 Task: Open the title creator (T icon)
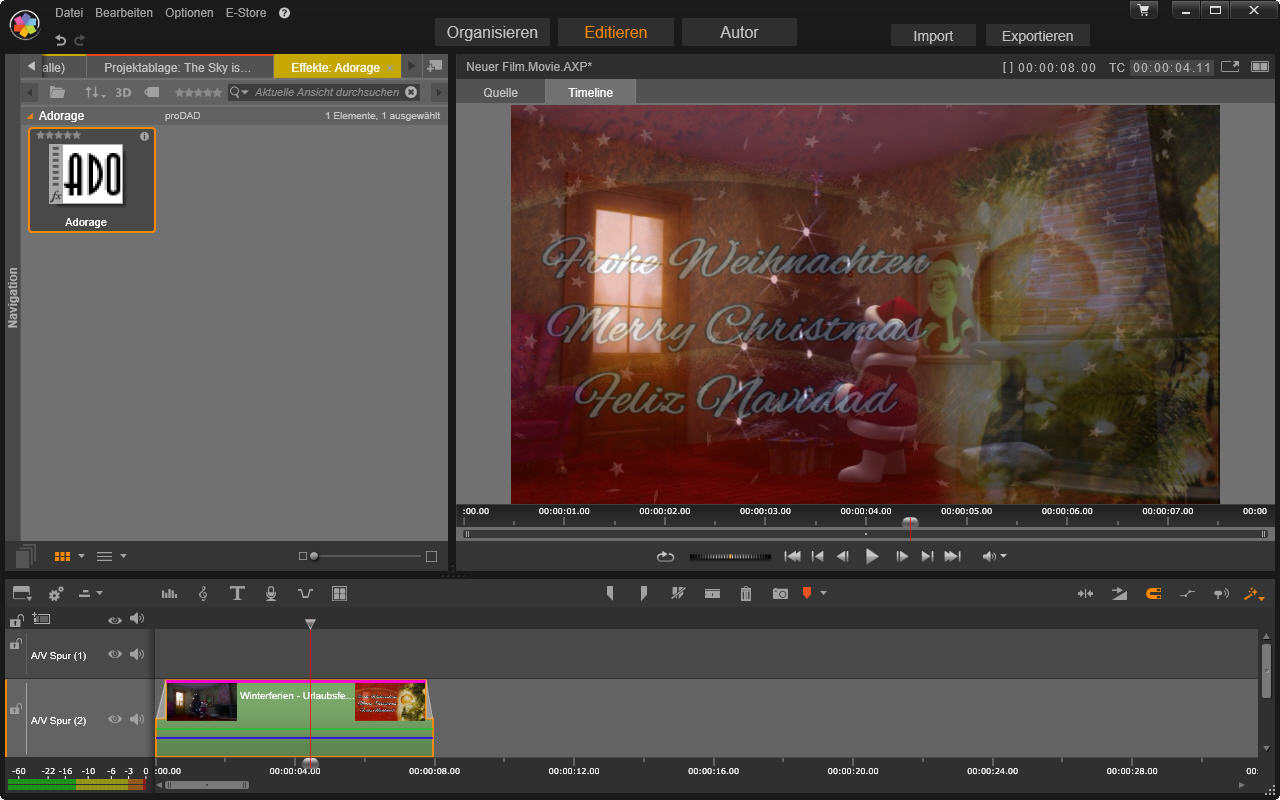coord(237,593)
